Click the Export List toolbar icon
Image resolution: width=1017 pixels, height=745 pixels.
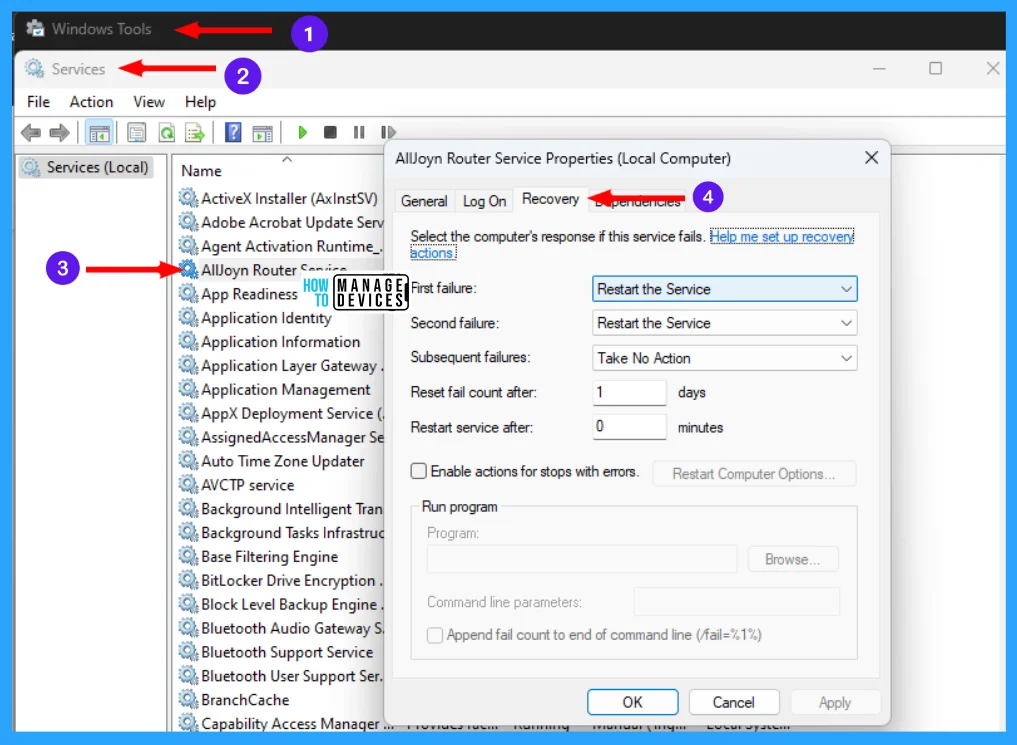pos(195,133)
